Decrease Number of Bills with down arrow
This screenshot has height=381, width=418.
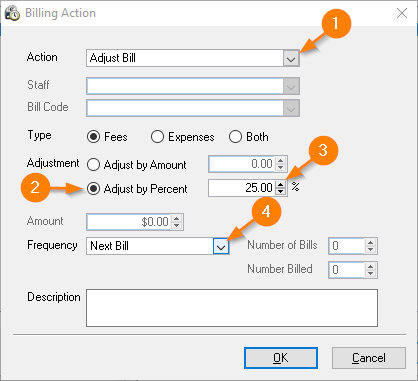click(x=370, y=250)
